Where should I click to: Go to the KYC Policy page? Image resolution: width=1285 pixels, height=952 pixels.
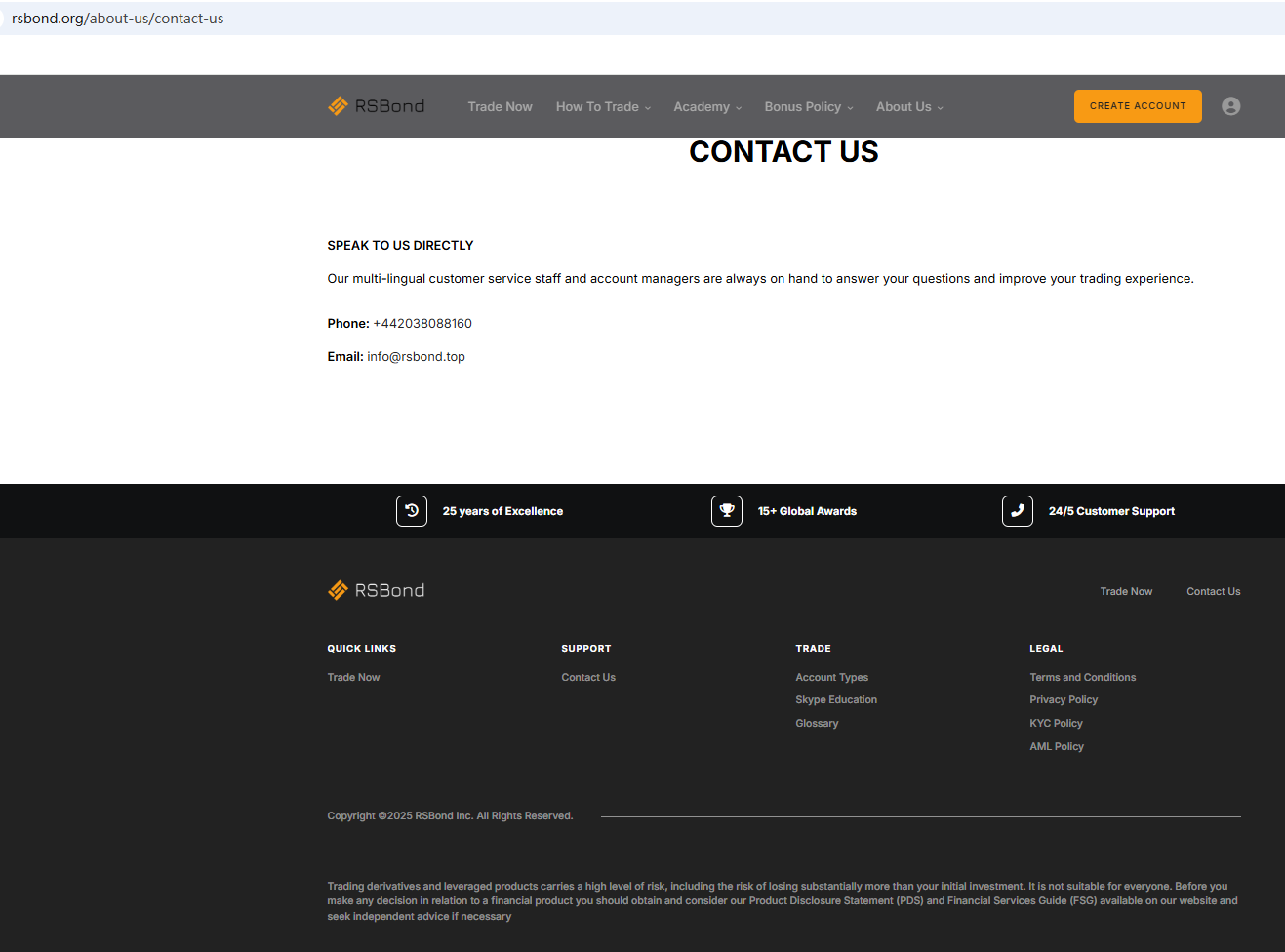[1056, 724]
